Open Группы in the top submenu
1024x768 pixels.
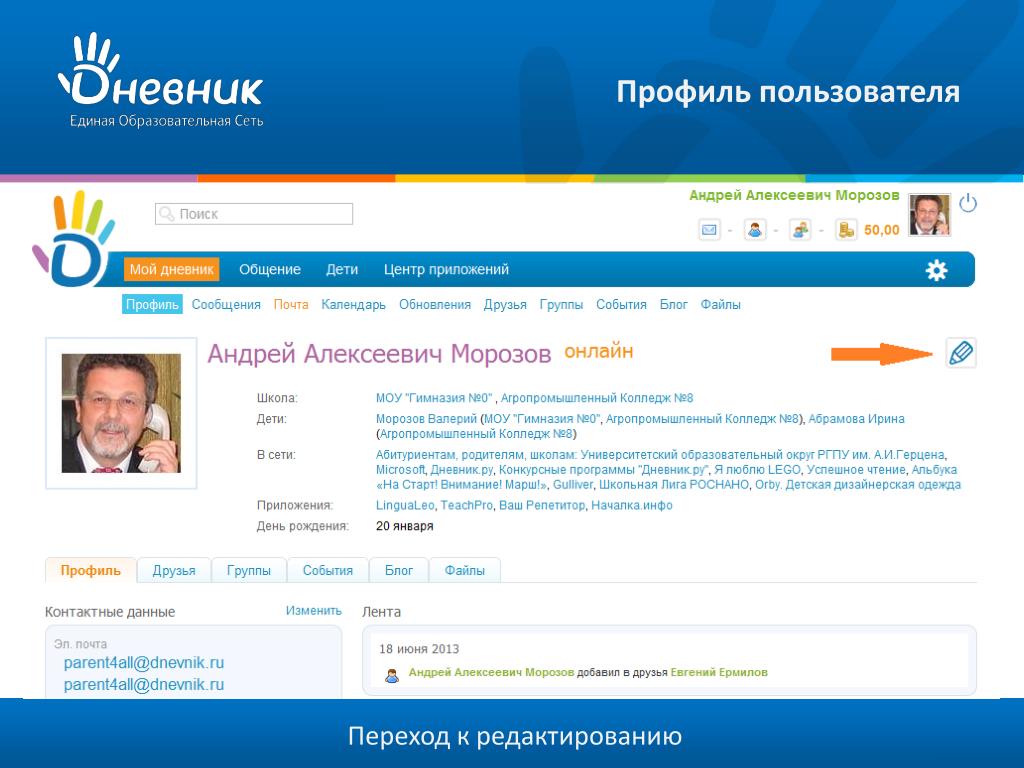coord(561,304)
